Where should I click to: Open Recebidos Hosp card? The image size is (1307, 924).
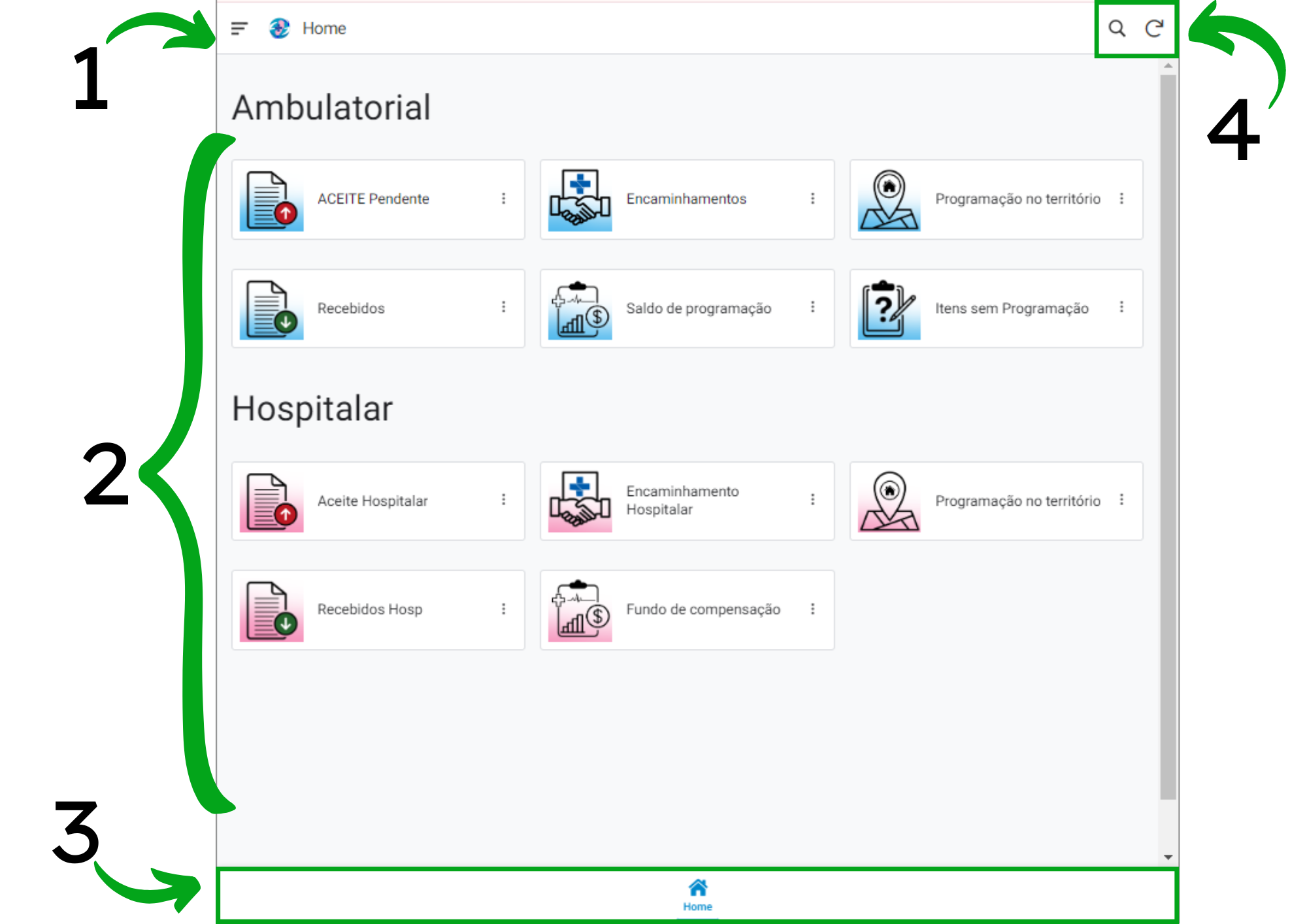[x=370, y=610]
